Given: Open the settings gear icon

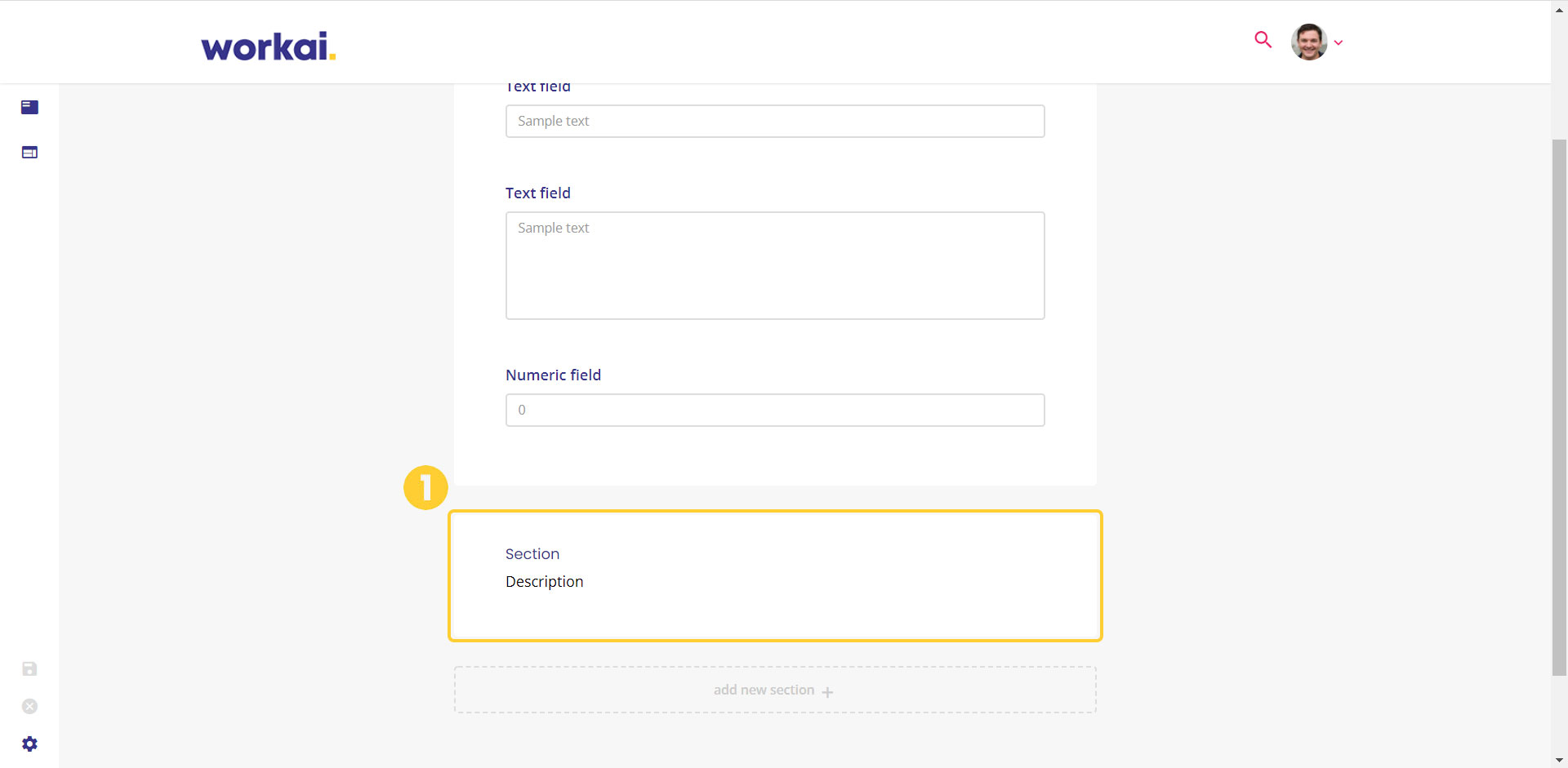Looking at the screenshot, I should coord(29,744).
